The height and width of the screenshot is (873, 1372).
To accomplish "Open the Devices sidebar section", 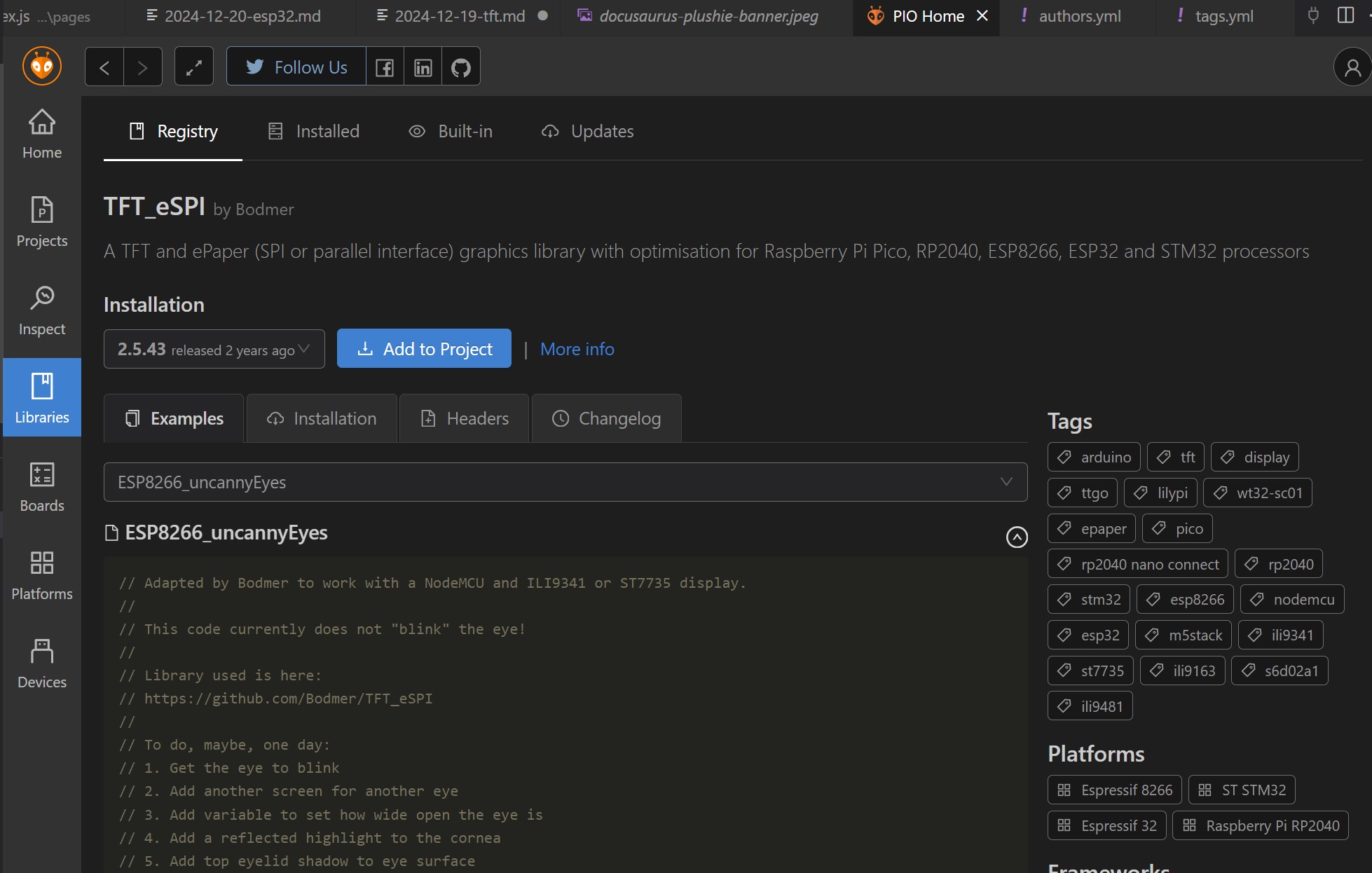I will (42, 664).
